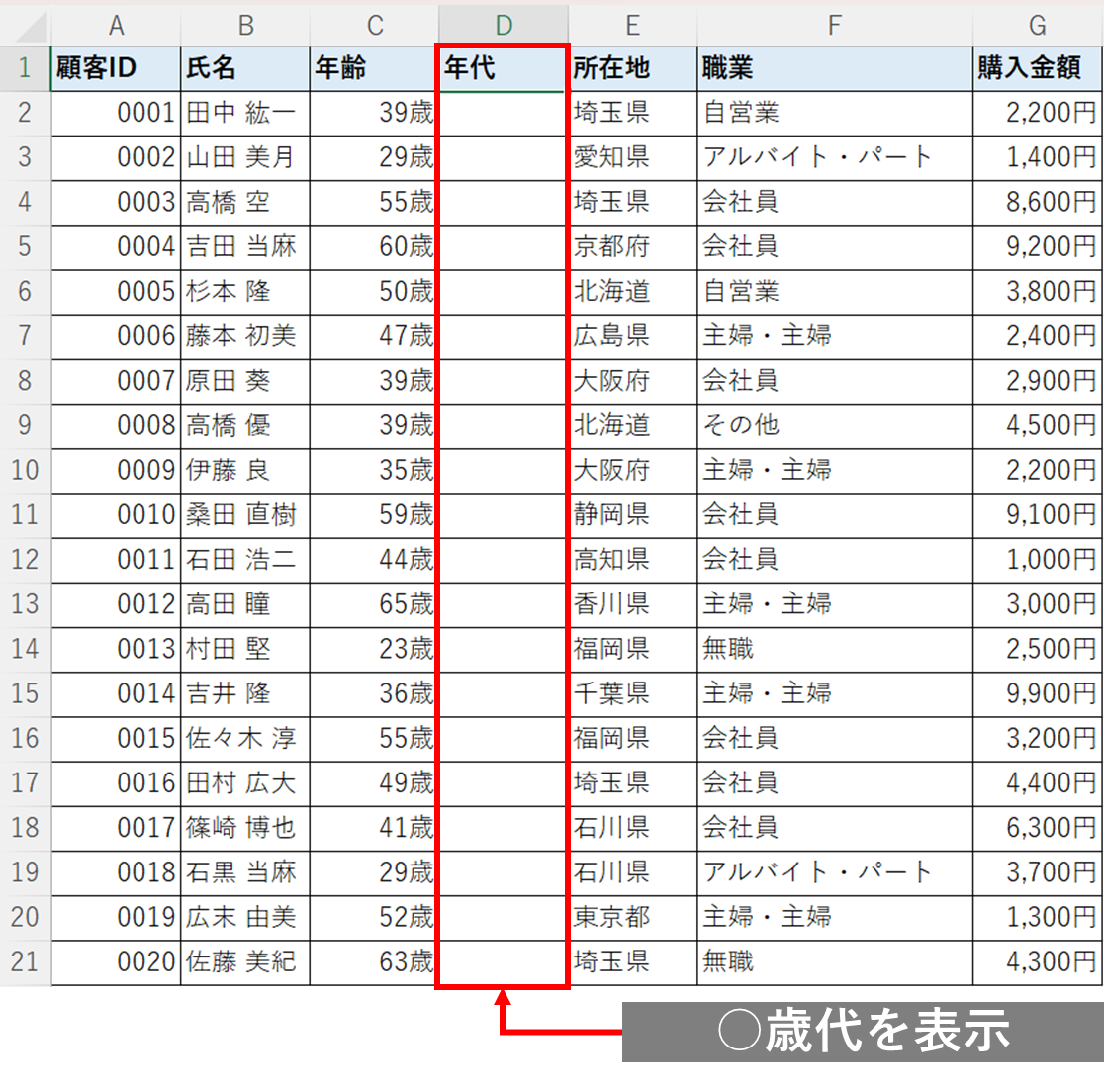Image resolution: width=1104 pixels, height=1092 pixels.
Task: Click occupation cell その他
Action: [834, 426]
